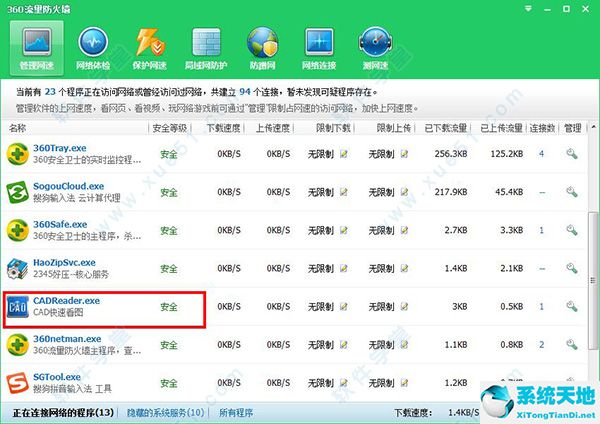
Task: Edit download limit for 360Safe.exe
Action: (344, 230)
